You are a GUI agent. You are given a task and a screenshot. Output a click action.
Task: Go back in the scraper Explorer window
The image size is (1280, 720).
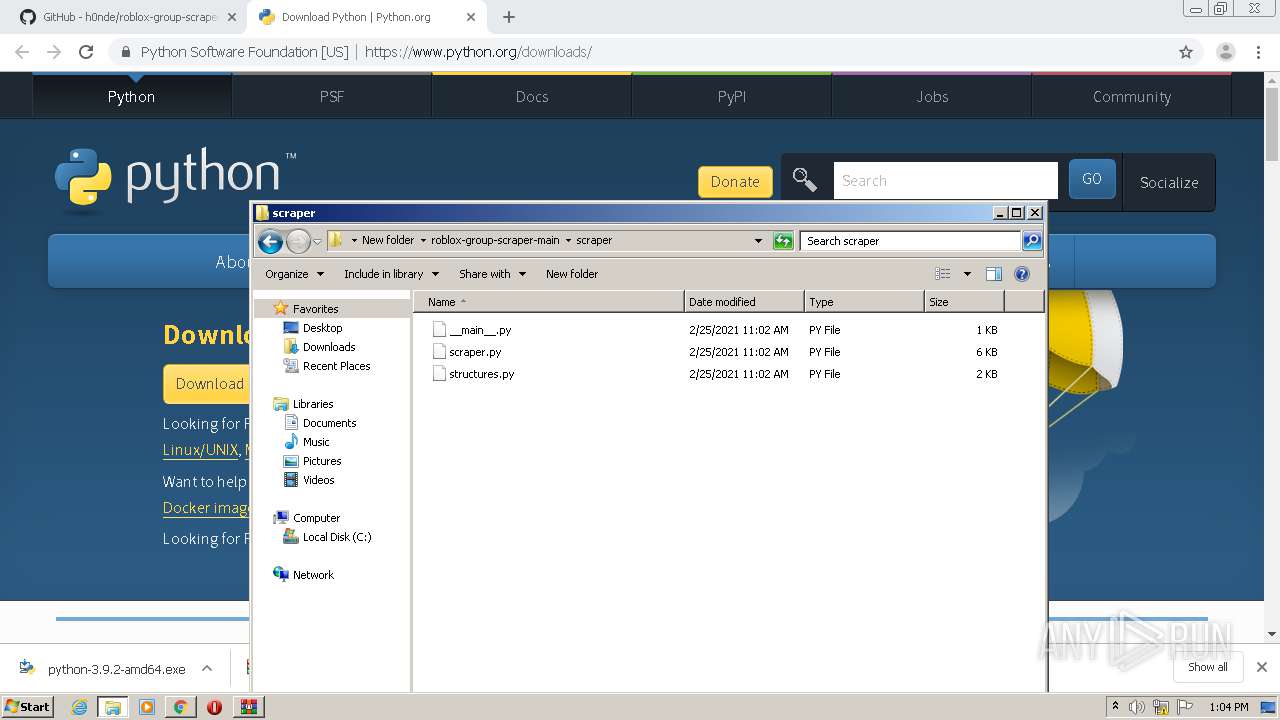pos(270,241)
